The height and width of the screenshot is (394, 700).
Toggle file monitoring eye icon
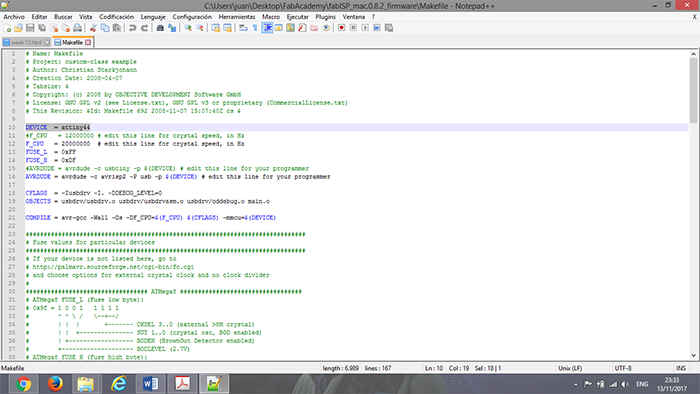[326, 28]
